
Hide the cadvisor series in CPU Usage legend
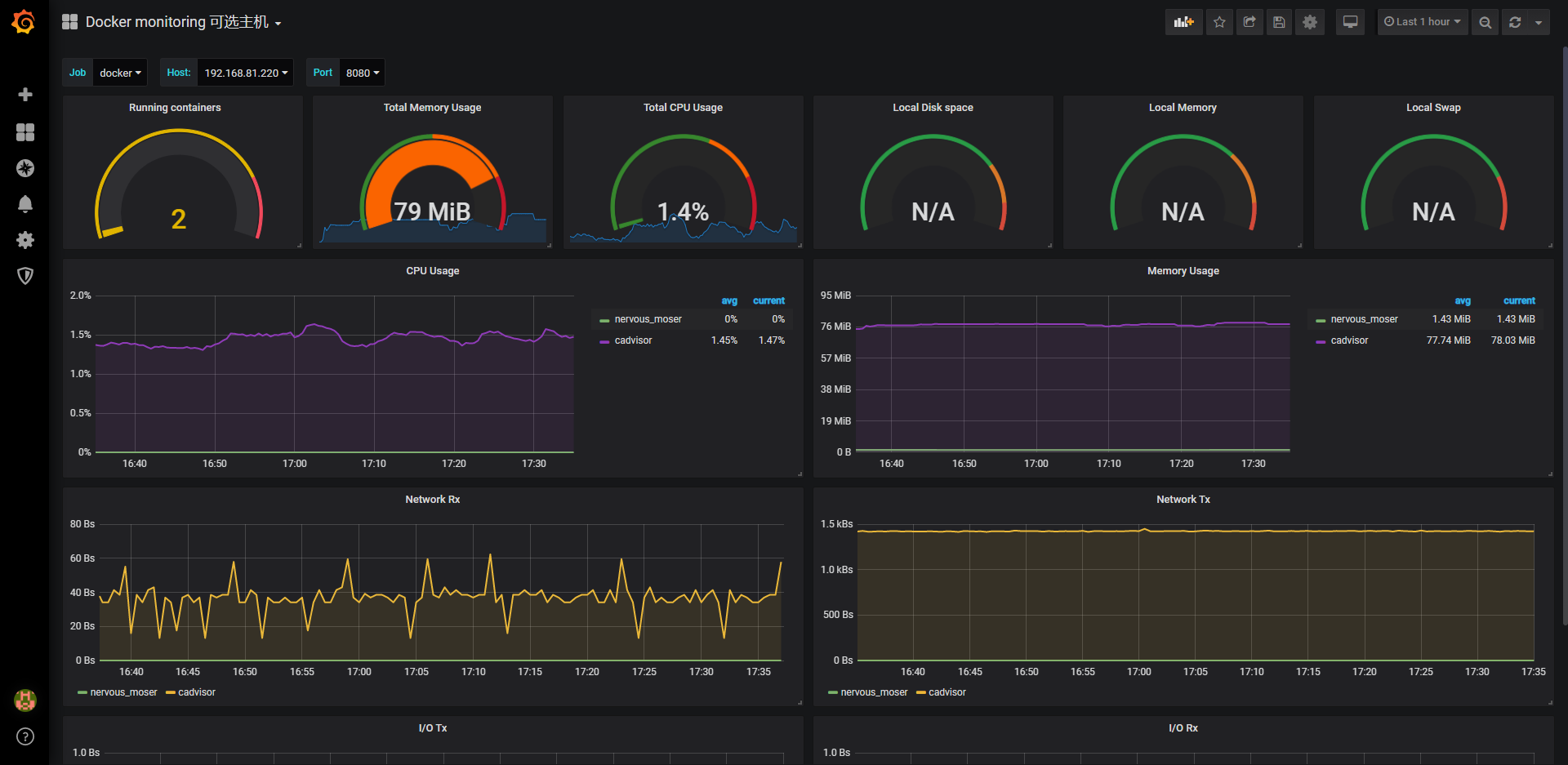[633, 340]
